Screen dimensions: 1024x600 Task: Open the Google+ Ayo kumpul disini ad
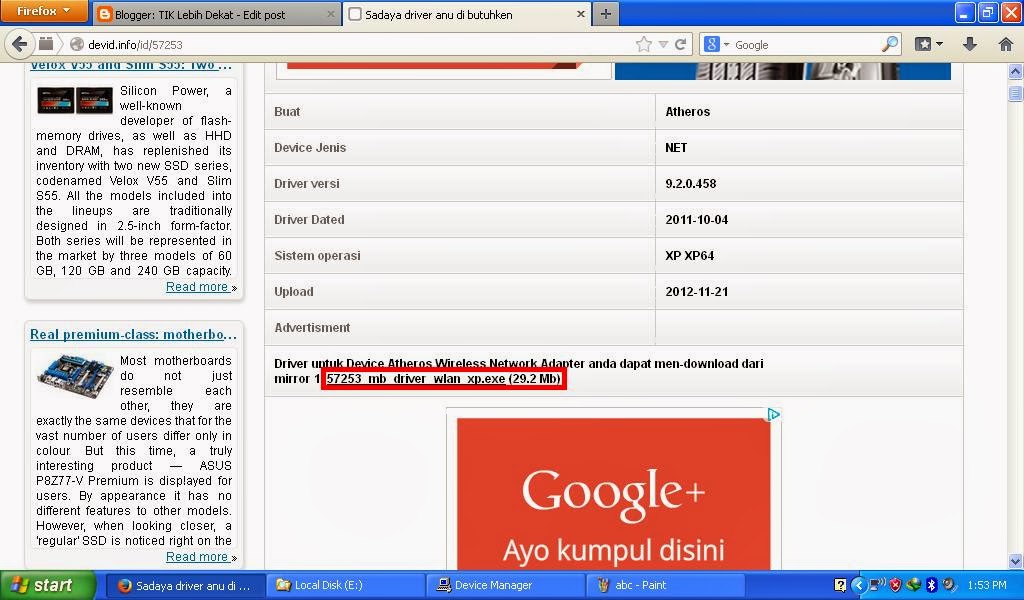(x=613, y=494)
